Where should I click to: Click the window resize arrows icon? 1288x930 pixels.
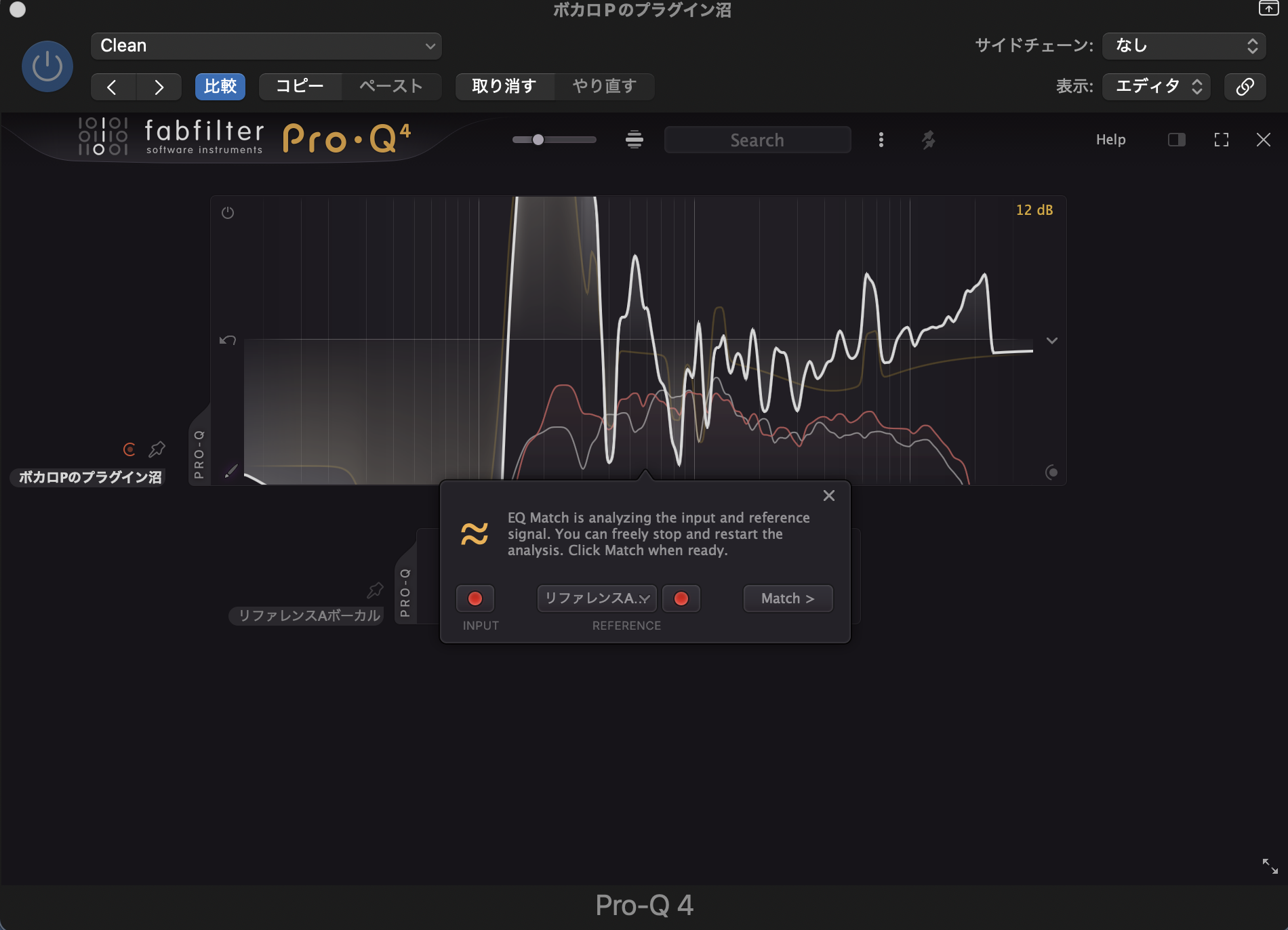[1270, 866]
